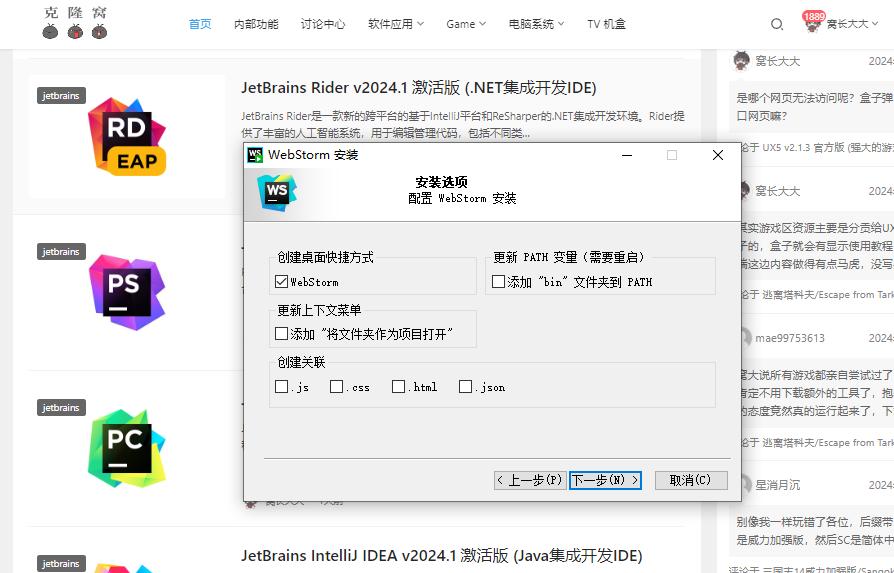The width and height of the screenshot is (894, 573).
Task: Open the Rider RD EAP thumbnail
Action: [127, 137]
